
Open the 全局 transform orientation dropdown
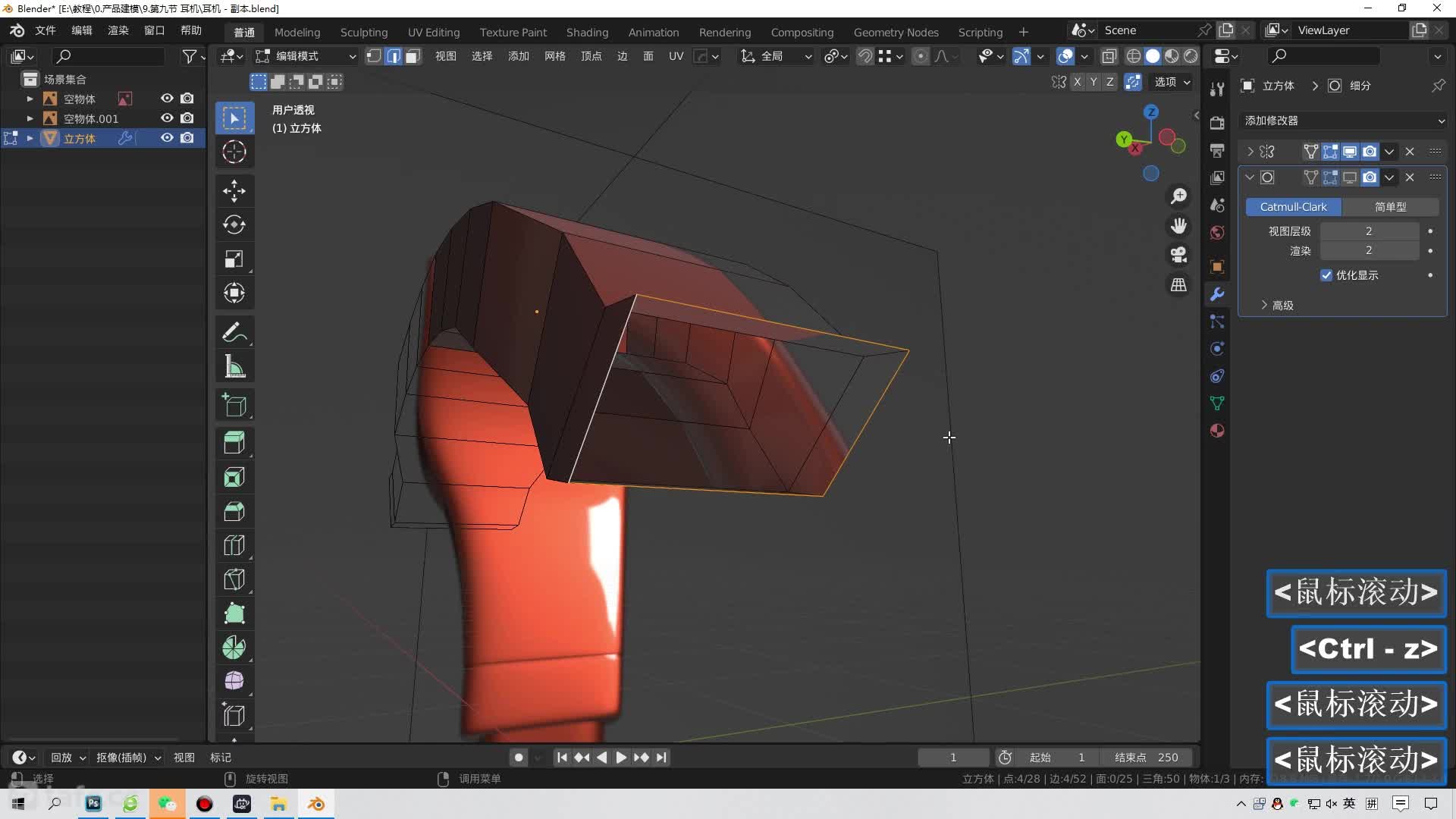(776, 56)
